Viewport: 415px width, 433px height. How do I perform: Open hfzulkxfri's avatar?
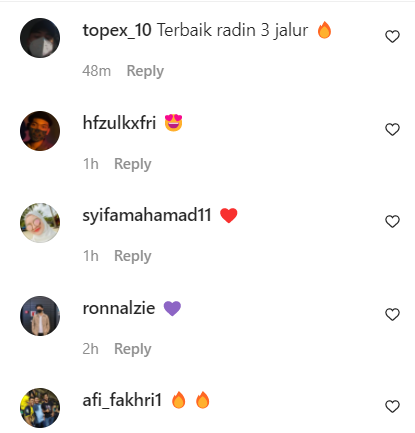(40, 131)
